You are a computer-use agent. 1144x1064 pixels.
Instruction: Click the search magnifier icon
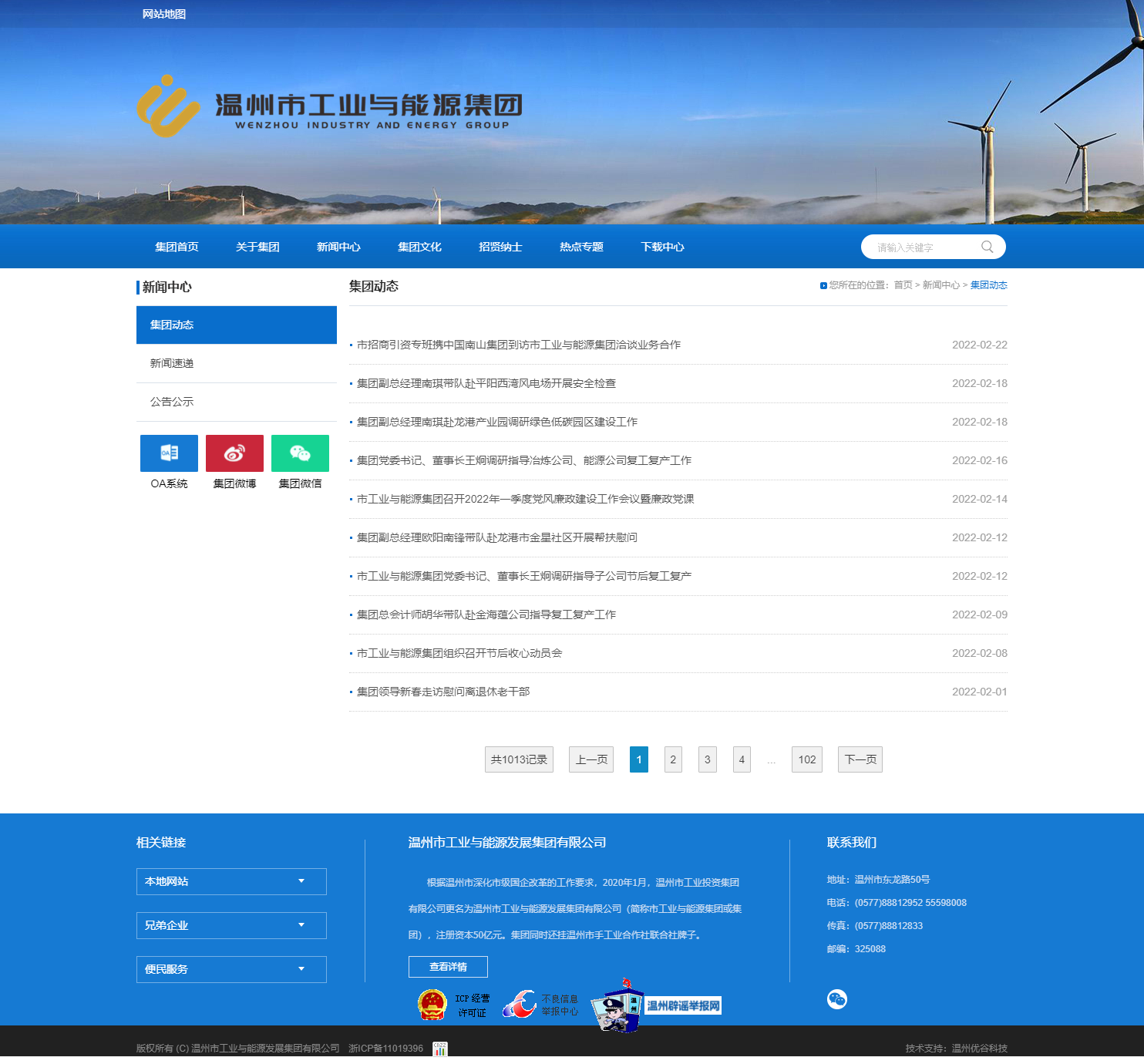coord(987,247)
